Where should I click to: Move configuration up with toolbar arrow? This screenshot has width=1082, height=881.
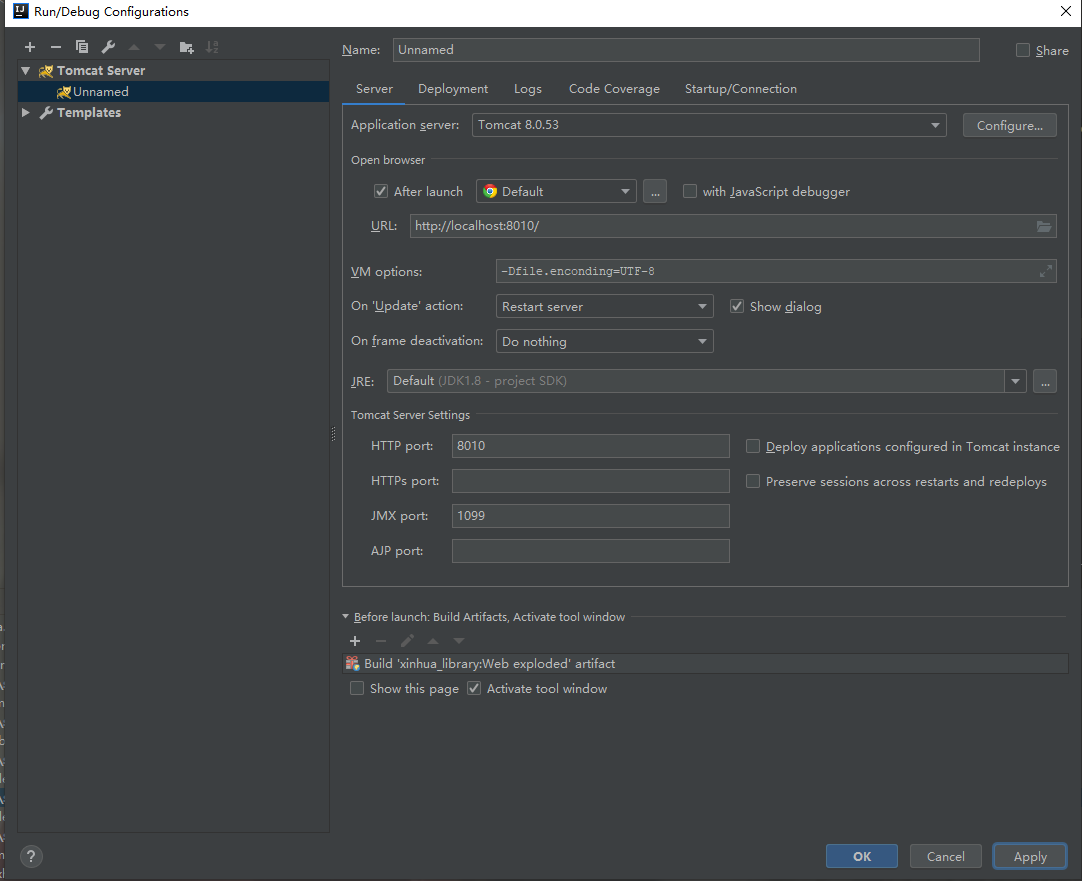134,47
